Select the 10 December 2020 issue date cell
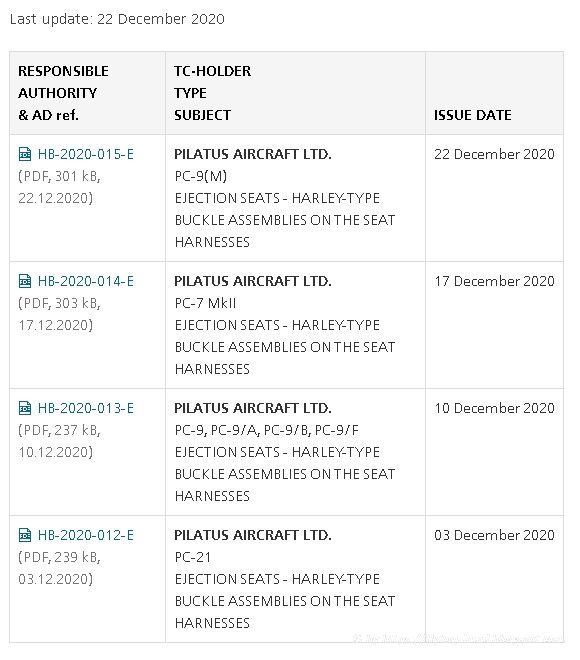 coord(494,408)
